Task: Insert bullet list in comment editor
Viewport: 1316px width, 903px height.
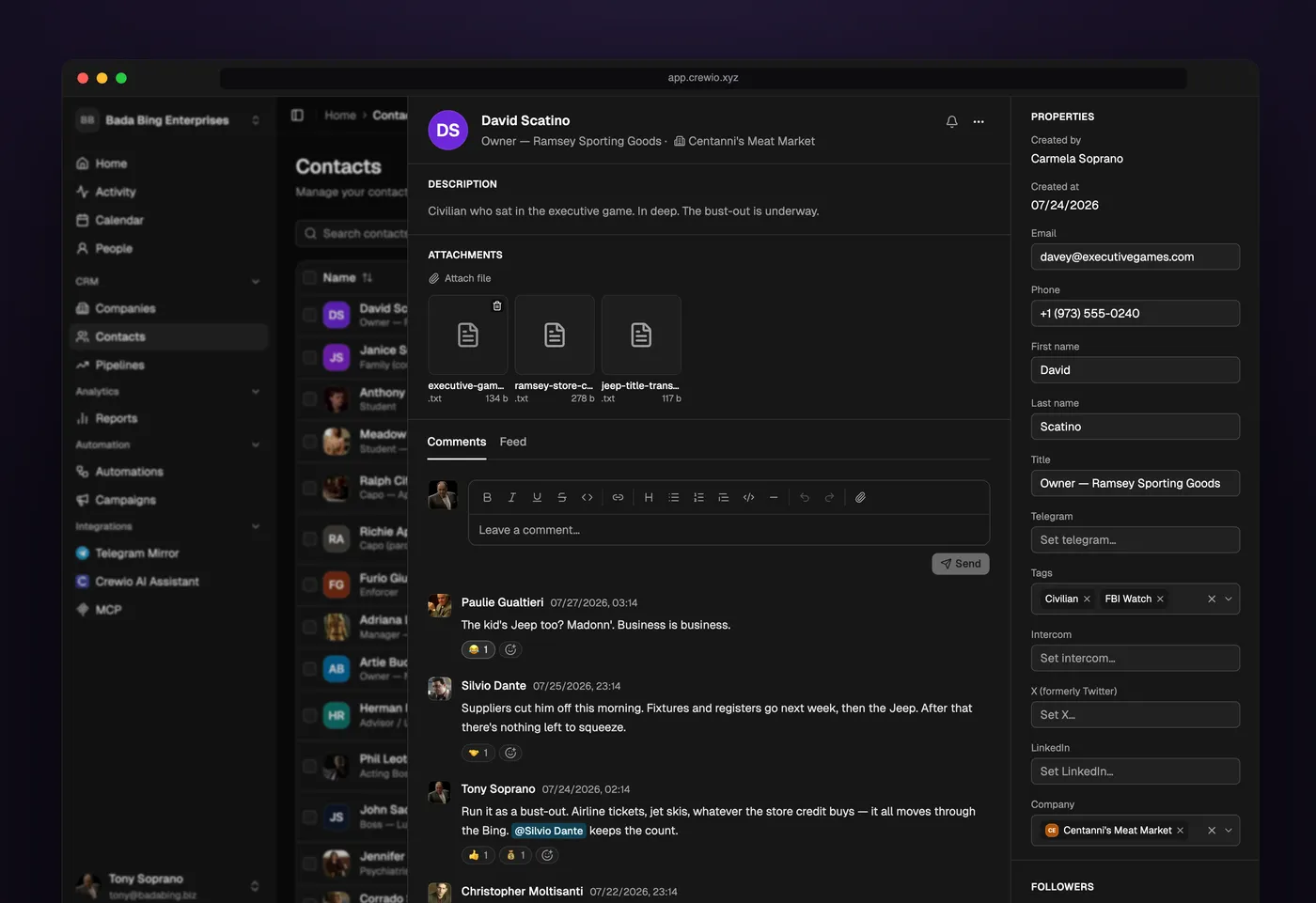Action: [674, 498]
